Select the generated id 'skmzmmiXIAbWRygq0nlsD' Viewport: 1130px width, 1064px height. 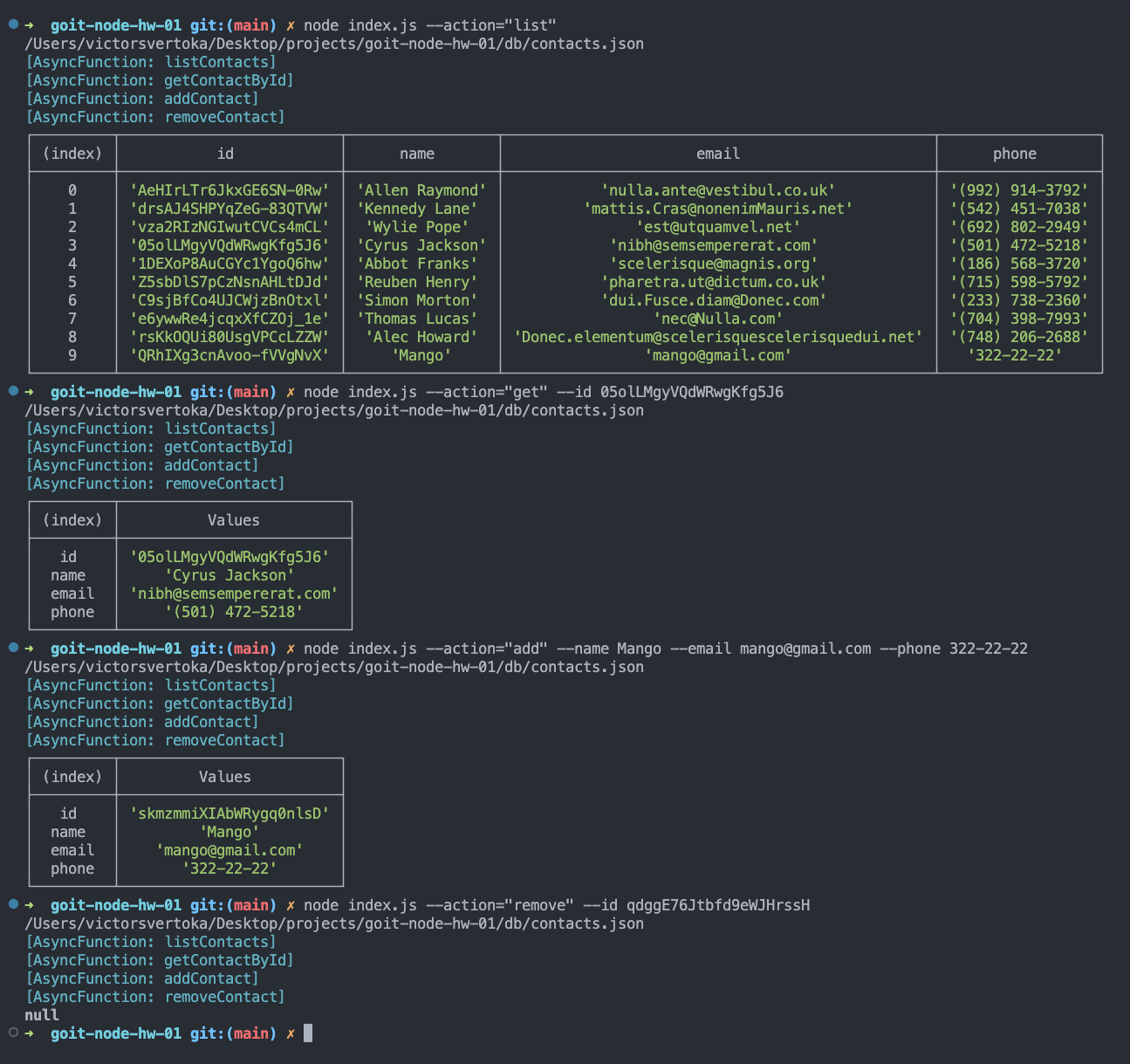click(229, 813)
